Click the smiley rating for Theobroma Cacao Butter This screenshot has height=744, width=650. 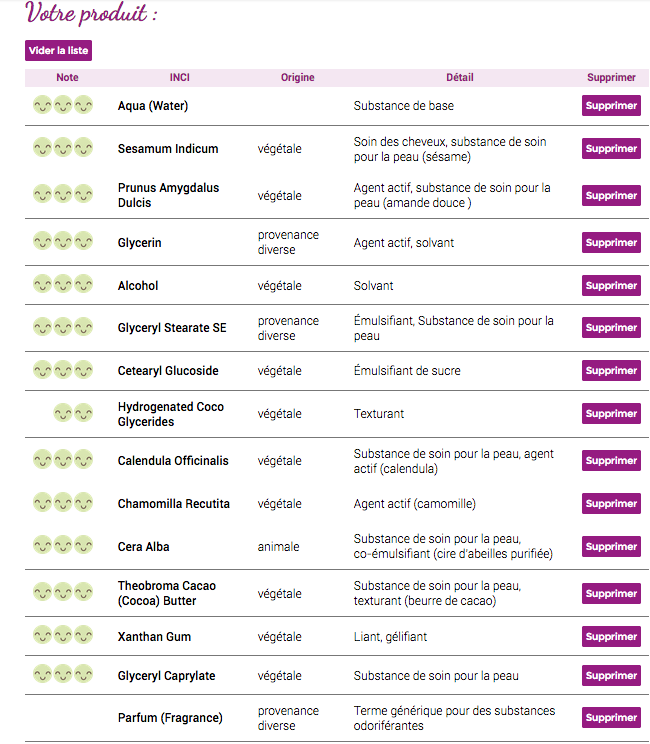[63, 592]
